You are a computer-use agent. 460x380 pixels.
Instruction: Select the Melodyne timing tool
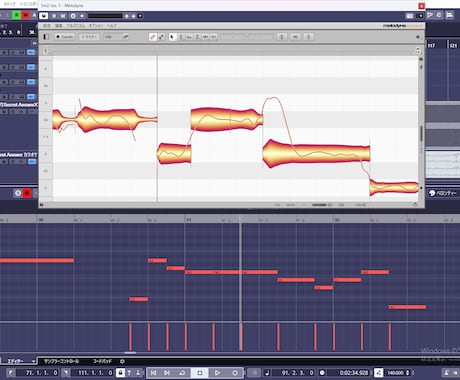click(205, 37)
